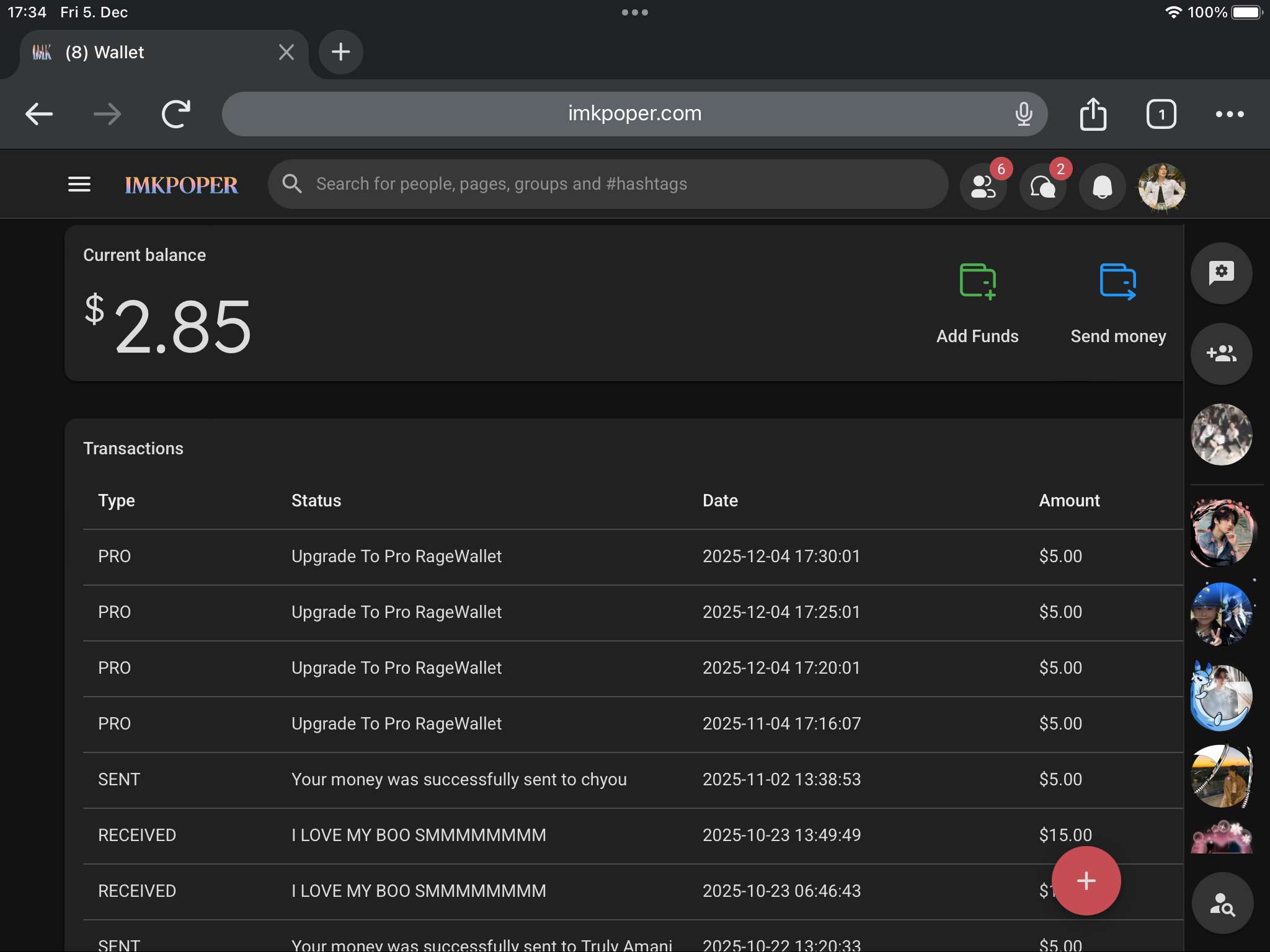
Task: Open friend requests with badge 6
Action: point(984,187)
